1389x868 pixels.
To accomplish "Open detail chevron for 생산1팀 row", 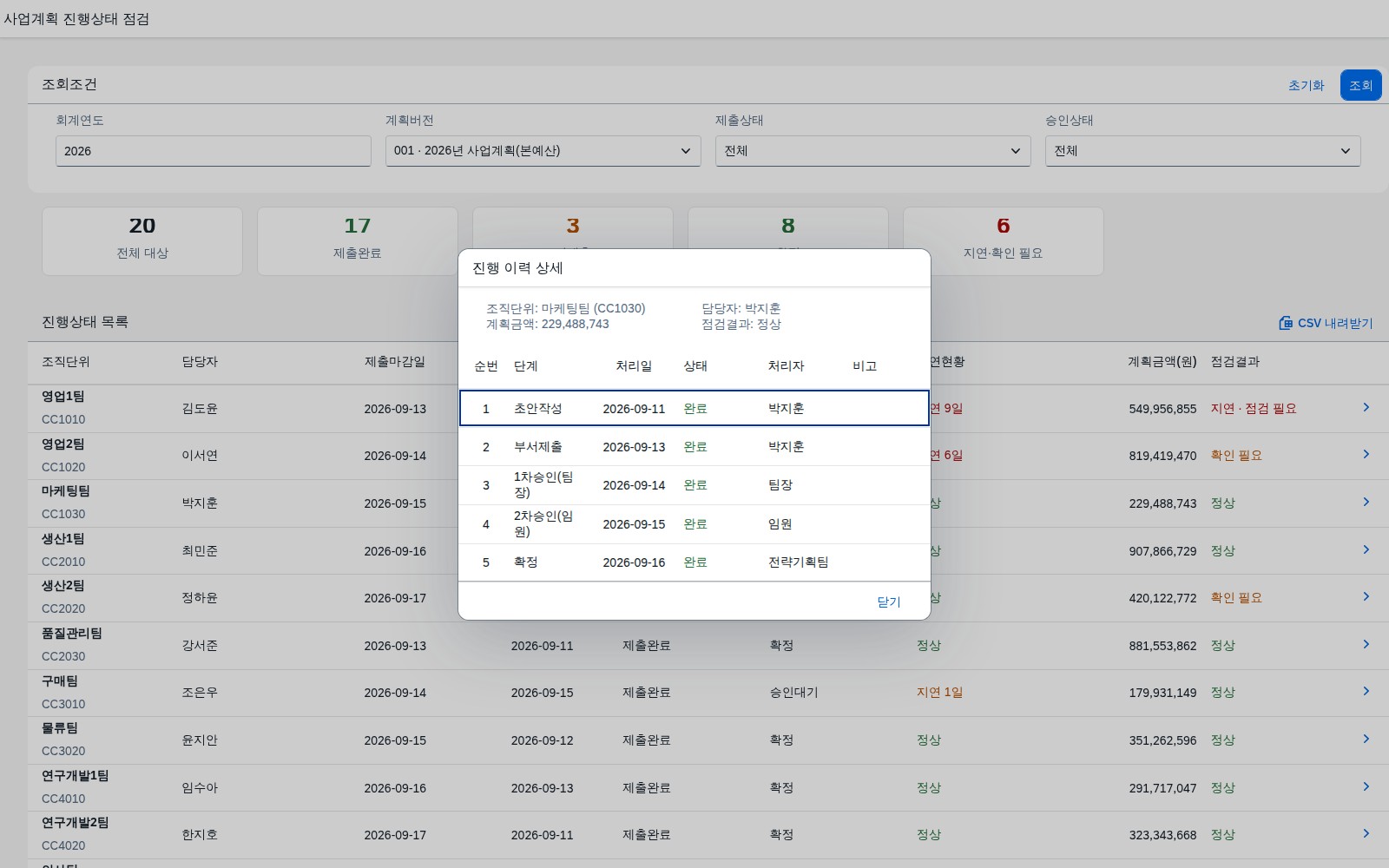I will (x=1366, y=549).
